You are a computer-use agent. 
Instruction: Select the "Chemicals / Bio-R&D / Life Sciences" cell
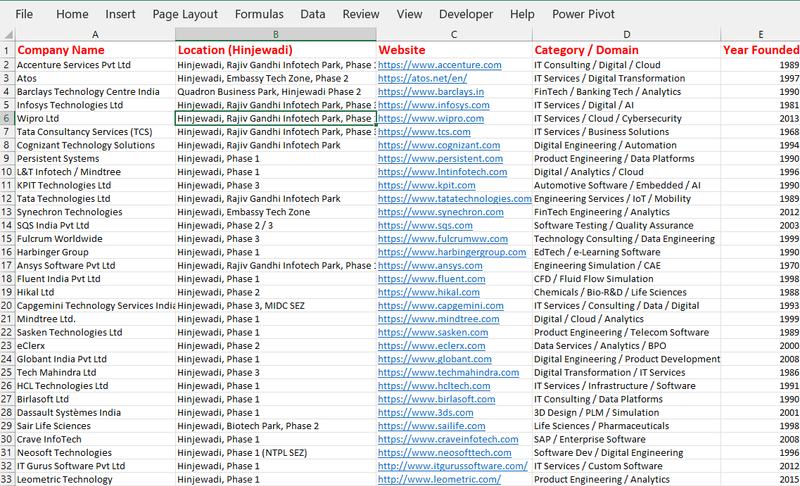(x=627, y=292)
